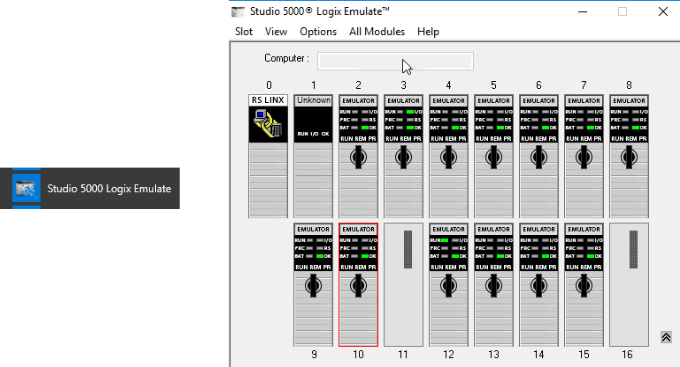Toggle the key switch on slot 8

(x=629, y=157)
